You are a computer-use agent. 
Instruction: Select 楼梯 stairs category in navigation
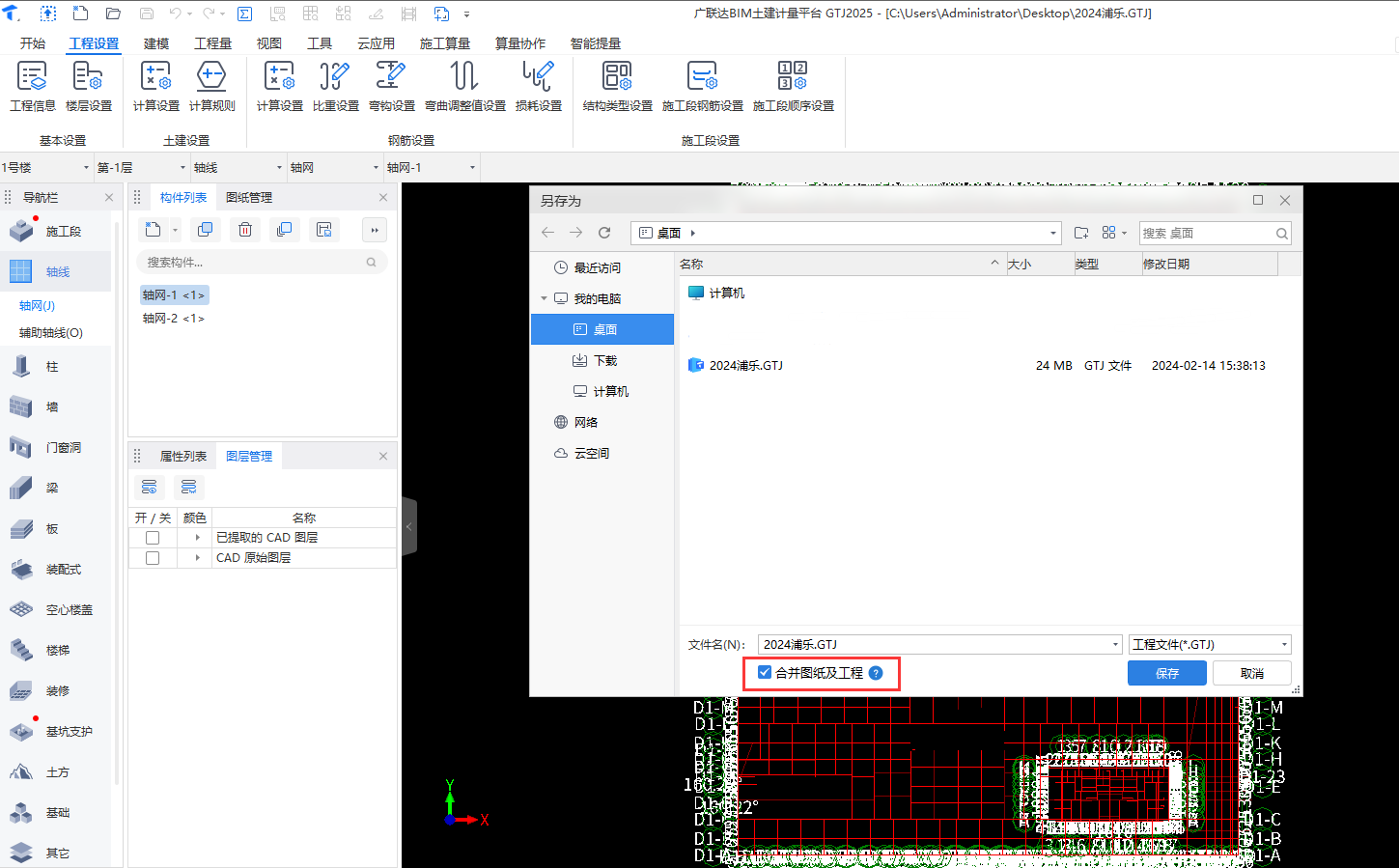click(56, 651)
